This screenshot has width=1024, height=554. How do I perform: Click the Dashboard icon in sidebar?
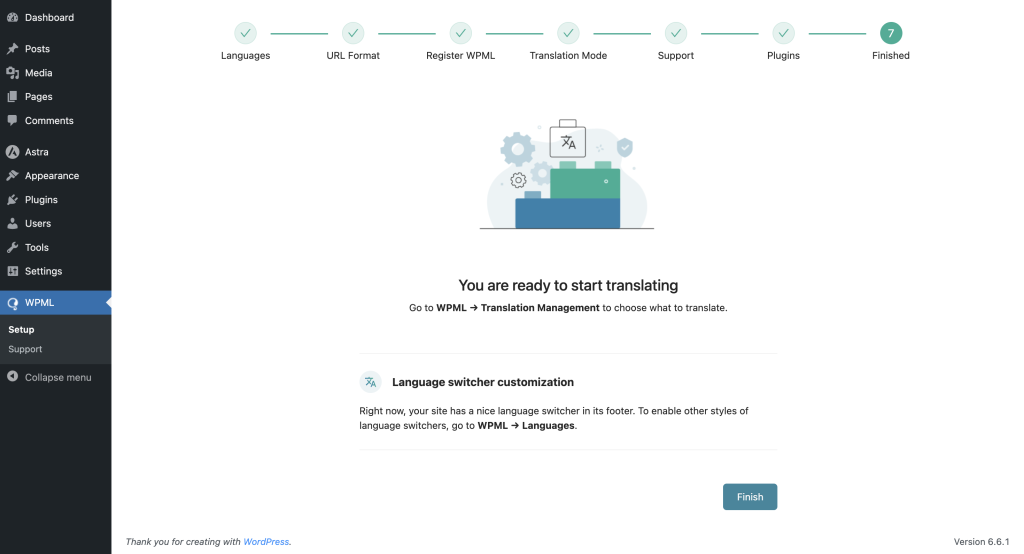pos(12,18)
